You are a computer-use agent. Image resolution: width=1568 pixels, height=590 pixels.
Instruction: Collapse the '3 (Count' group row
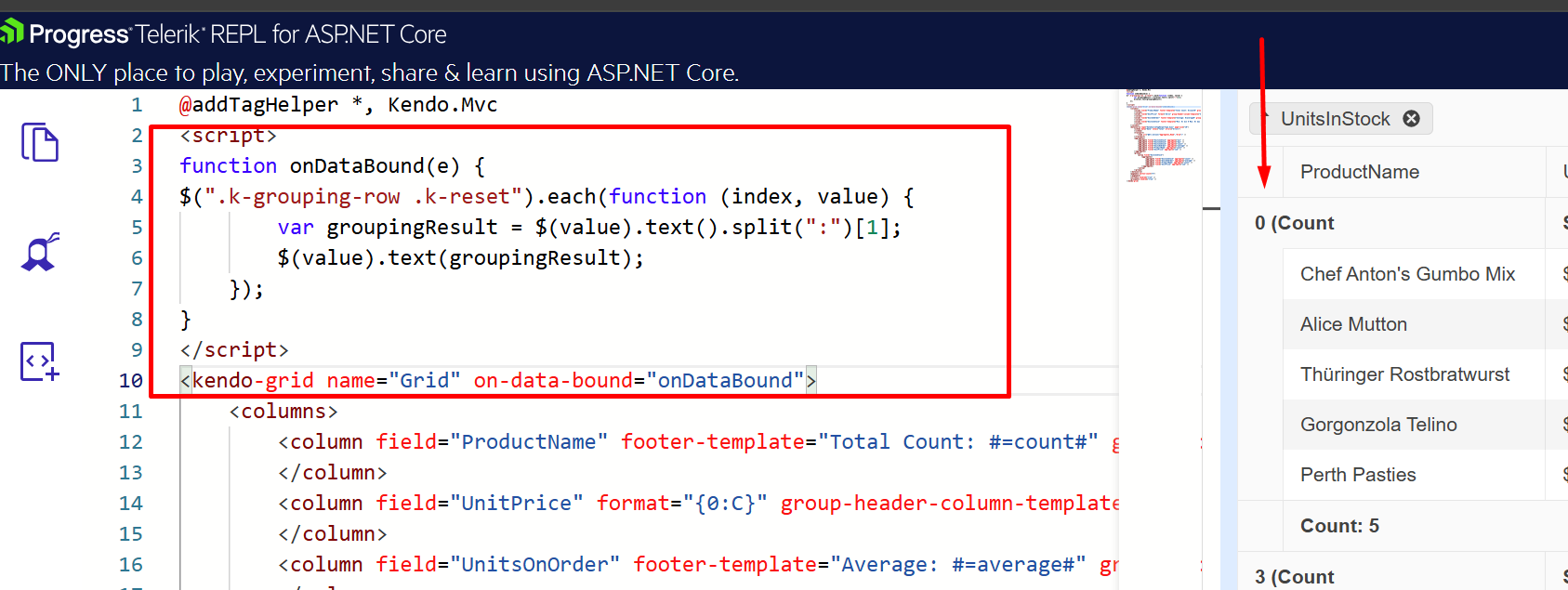point(1294,576)
